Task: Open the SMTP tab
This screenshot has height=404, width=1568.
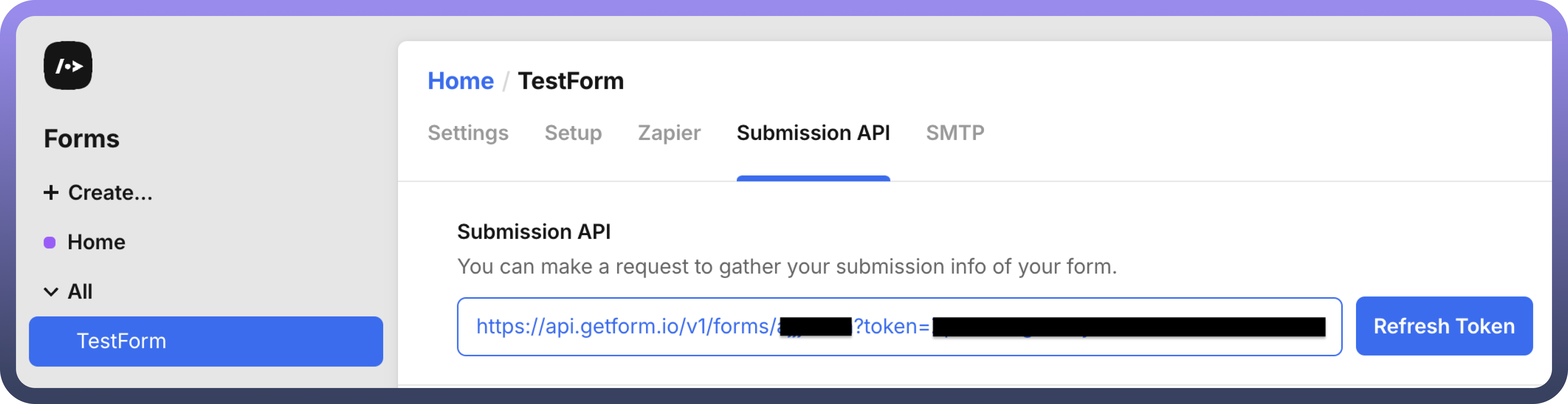Action: pyautogui.click(x=954, y=133)
